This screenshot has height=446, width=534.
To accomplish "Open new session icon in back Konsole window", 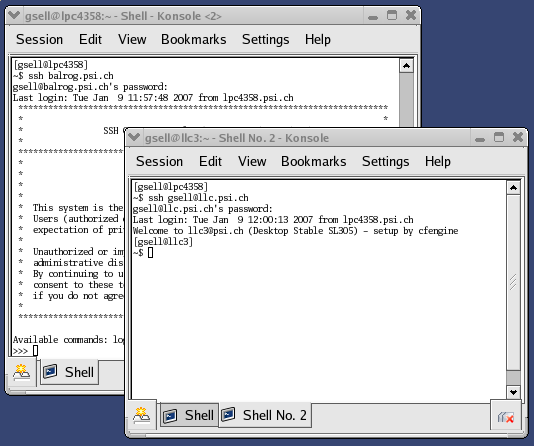I will [21, 372].
